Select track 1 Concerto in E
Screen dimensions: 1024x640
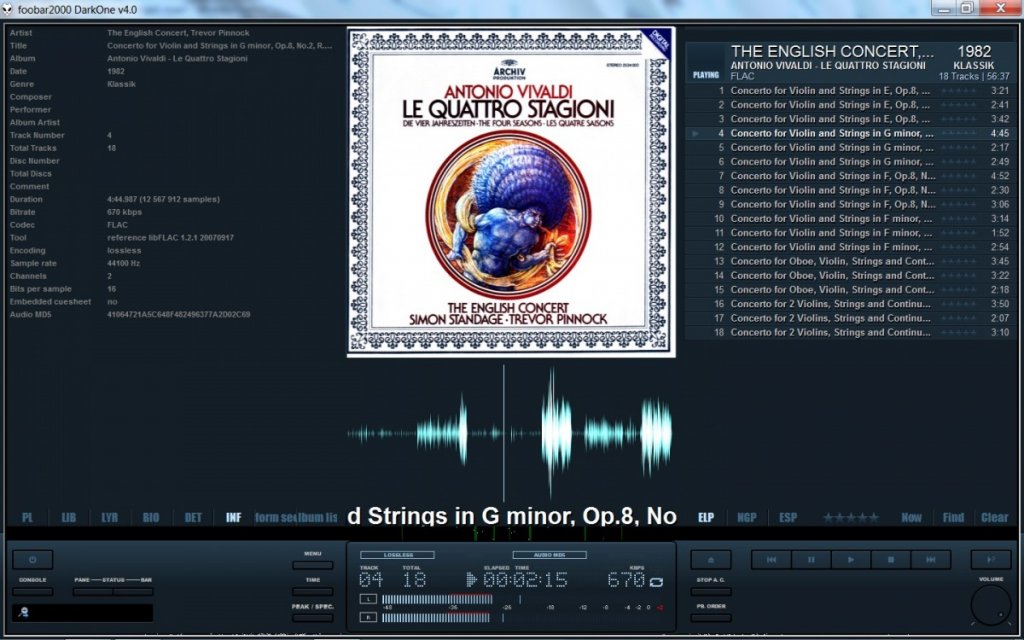point(850,91)
